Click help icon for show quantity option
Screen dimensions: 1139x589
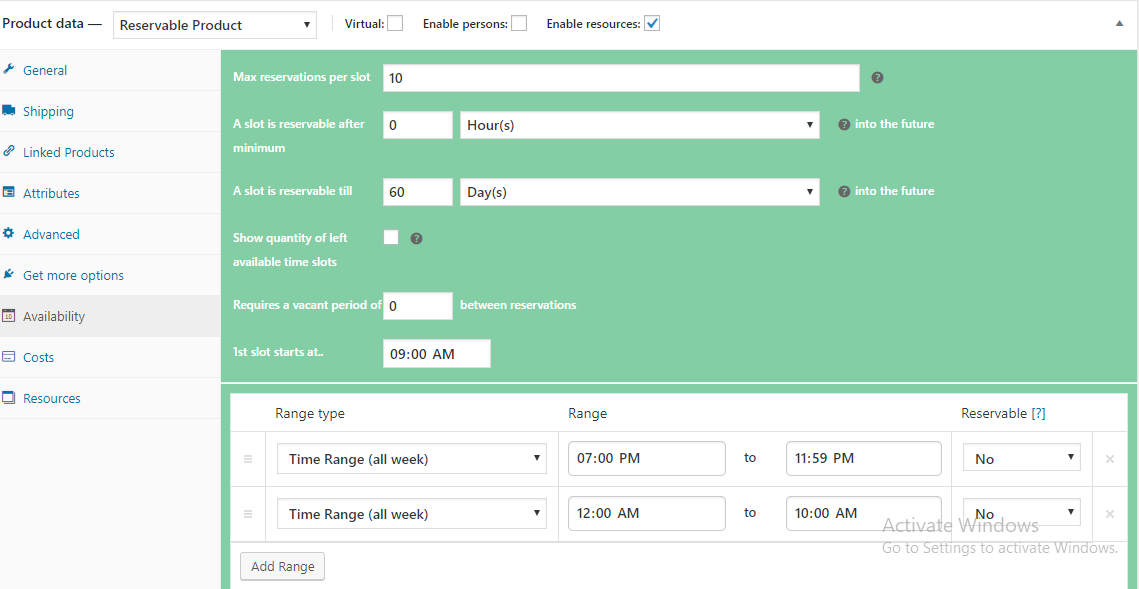click(x=417, y=239)
